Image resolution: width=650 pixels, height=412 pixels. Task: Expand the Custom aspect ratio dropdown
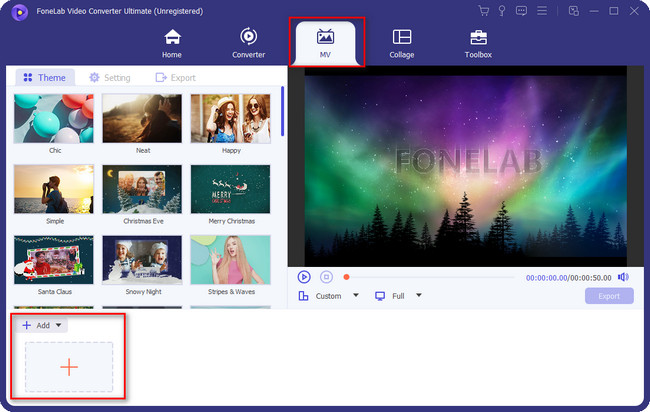[356, 296]
